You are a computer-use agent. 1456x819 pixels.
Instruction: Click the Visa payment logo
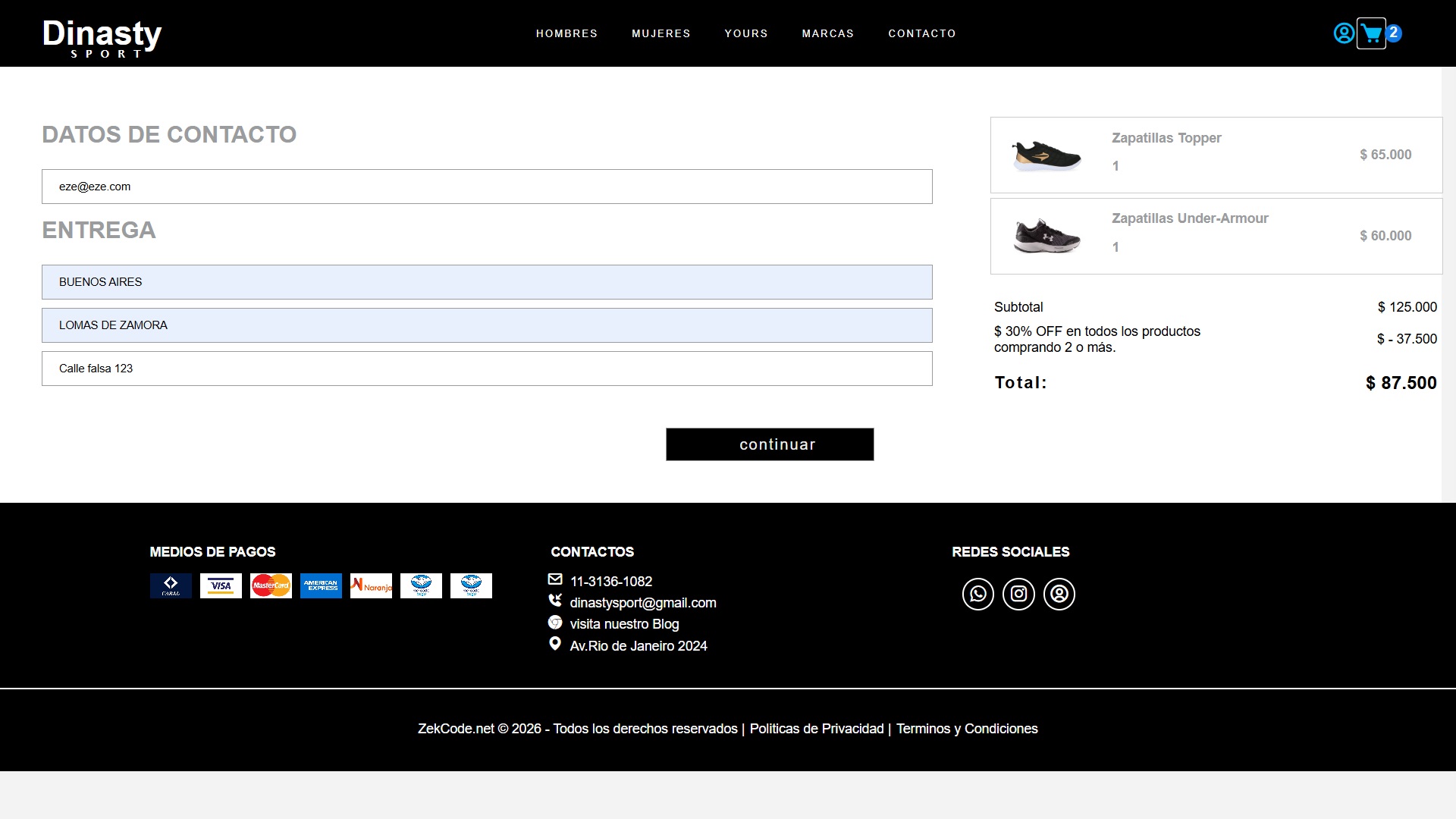tap(221, 585)
